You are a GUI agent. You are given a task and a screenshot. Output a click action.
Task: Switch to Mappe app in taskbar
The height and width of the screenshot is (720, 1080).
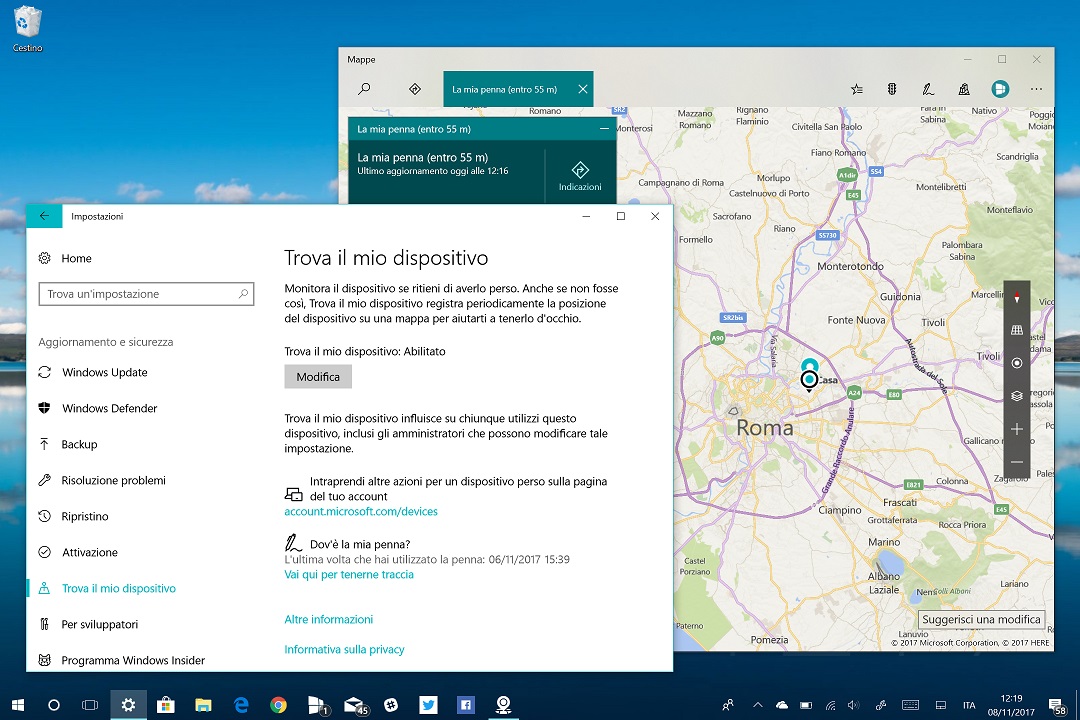click(x=503, y=705)
